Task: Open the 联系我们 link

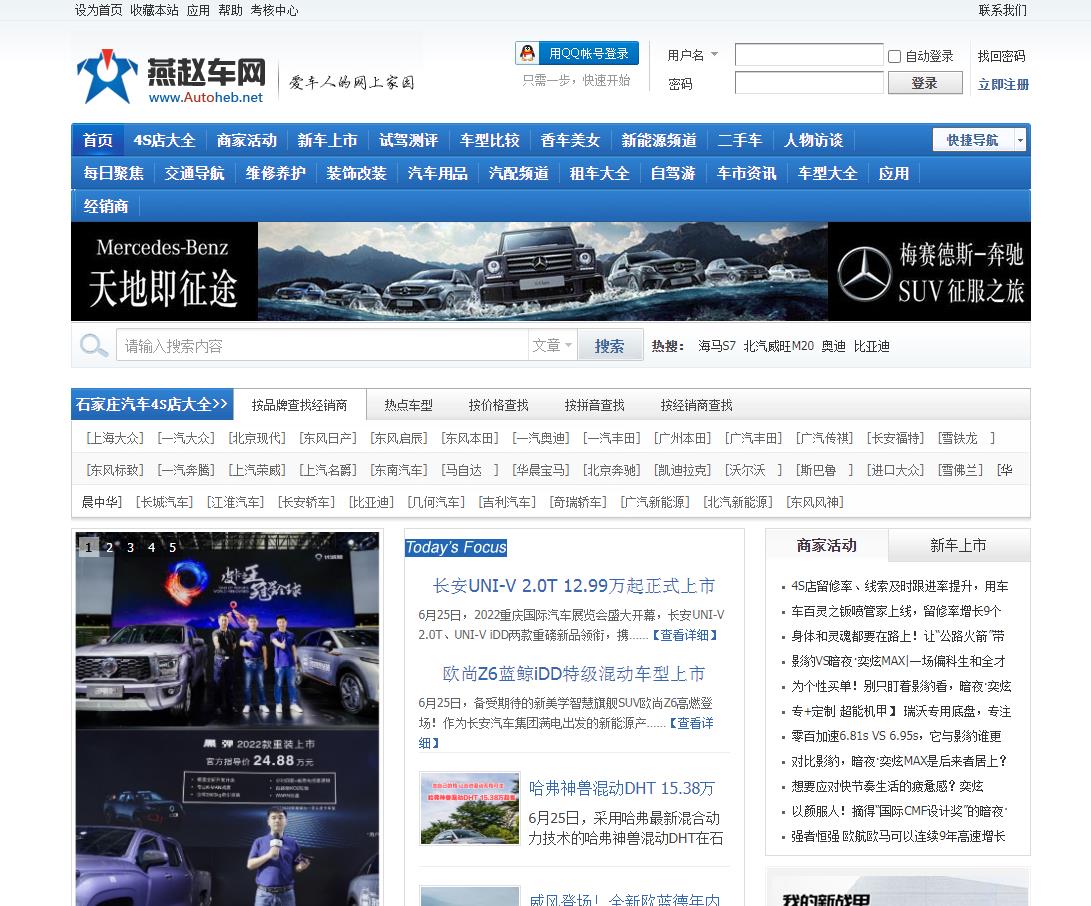Action: click(1003, 10)
